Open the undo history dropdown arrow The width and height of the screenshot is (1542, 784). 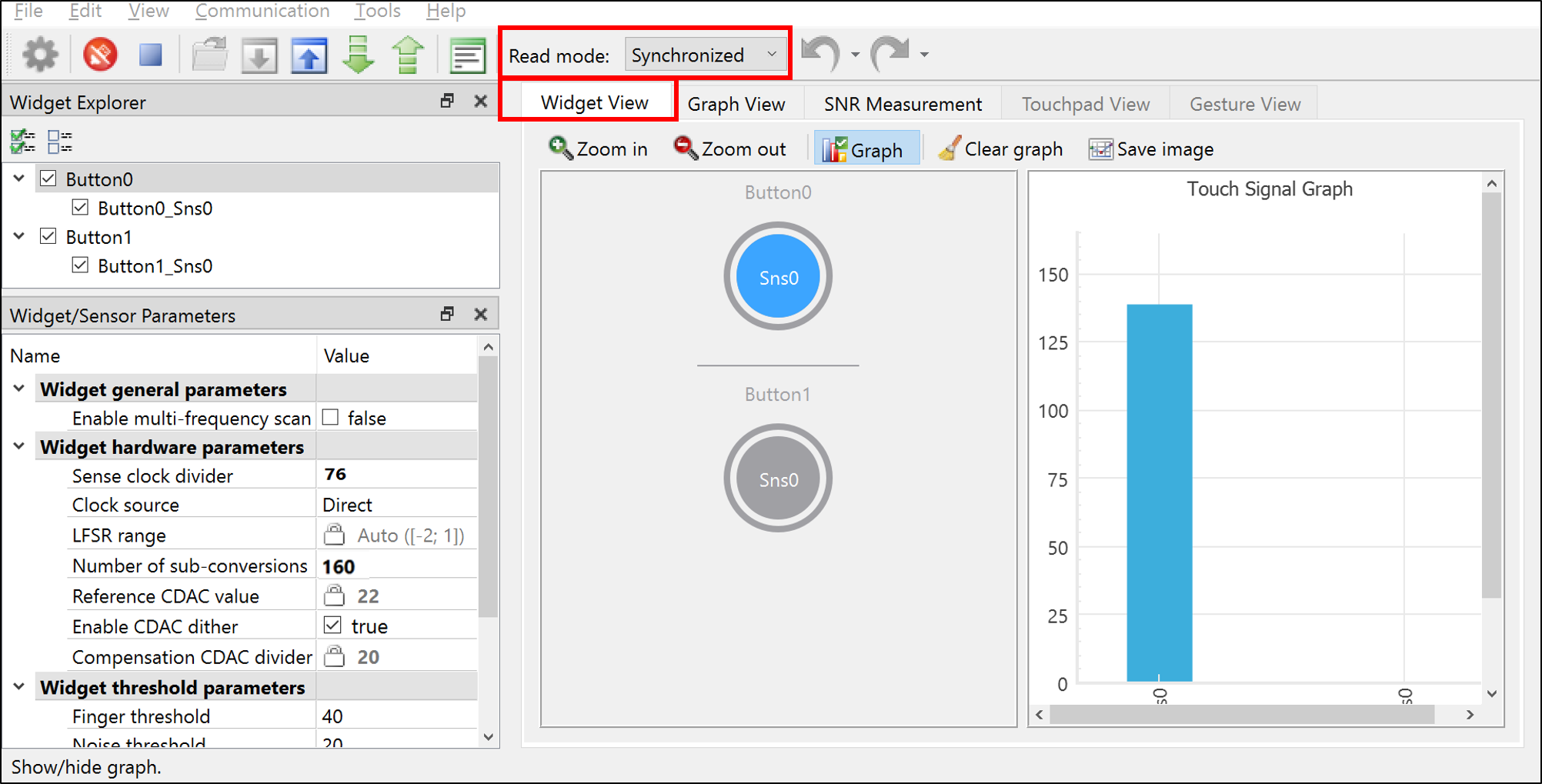coord(855,55)
